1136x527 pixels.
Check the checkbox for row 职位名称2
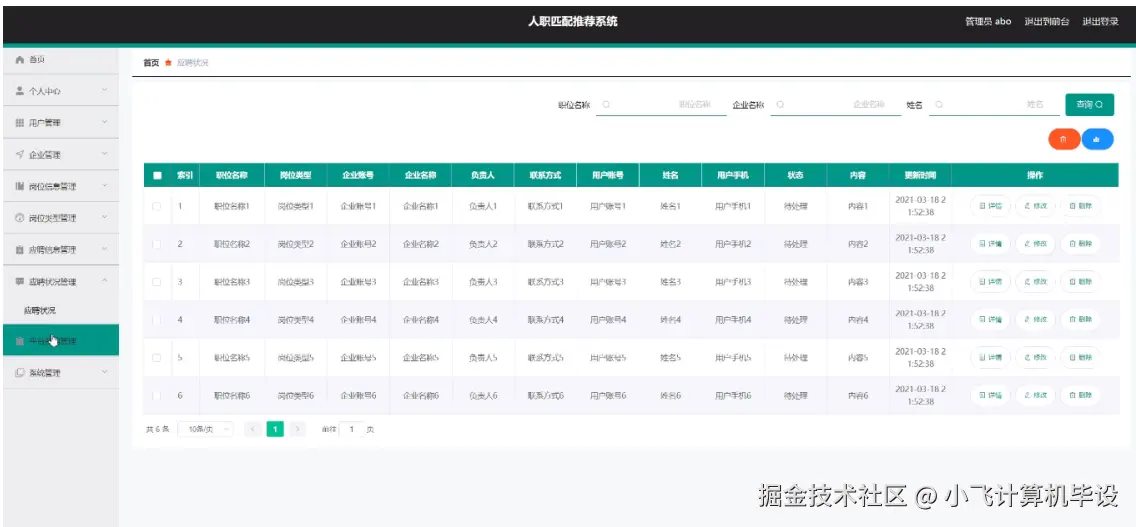pos(156,244)
